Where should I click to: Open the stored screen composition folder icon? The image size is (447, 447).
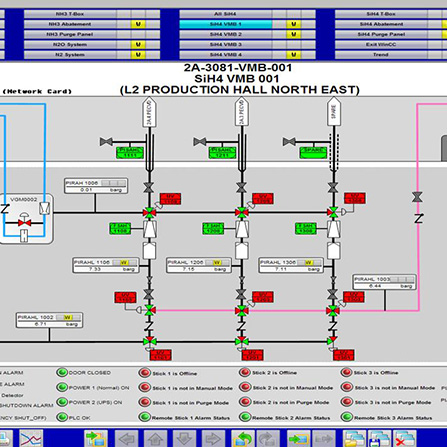(x=354, y=438)
